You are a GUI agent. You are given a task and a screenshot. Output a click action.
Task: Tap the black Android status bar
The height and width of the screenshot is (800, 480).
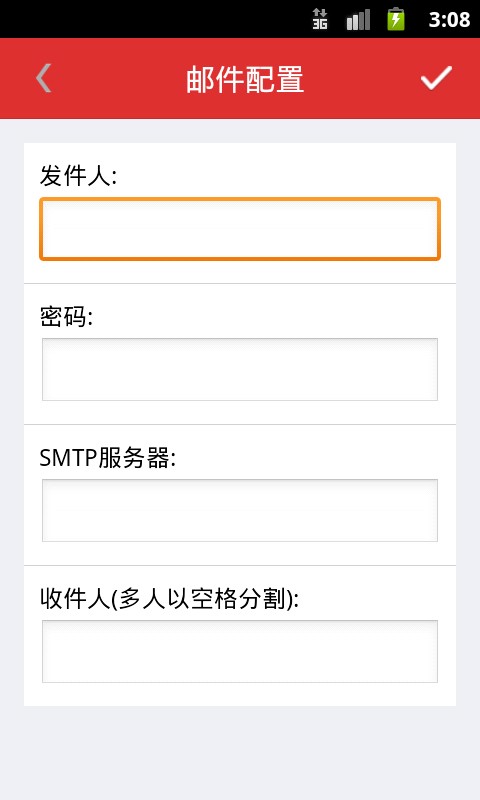(x=153, y=19)
